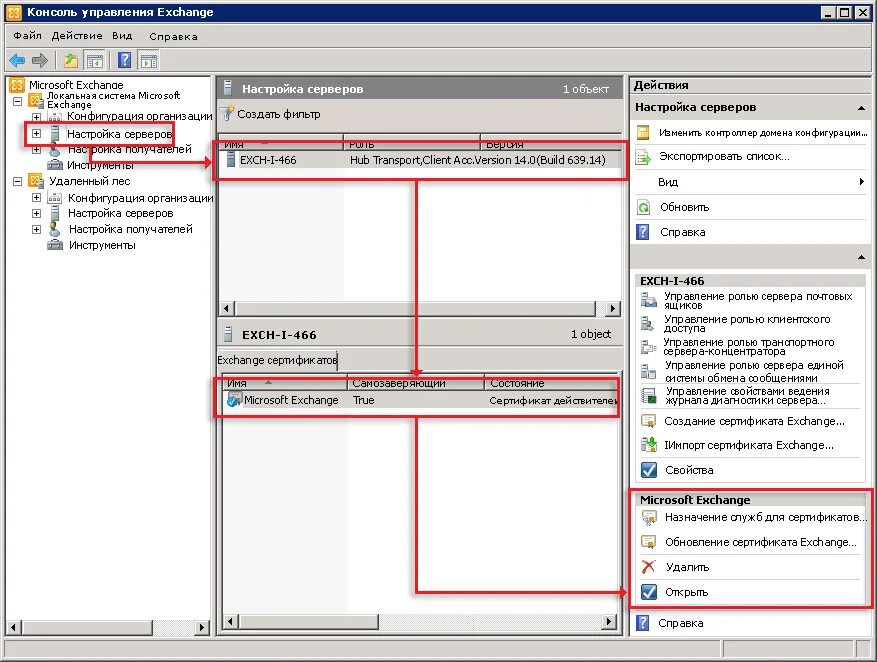The height and width of the screenshot is (662, 877).
Task: Open the View menu (Вид) in menu bar
Action: (x=122, y=36)
